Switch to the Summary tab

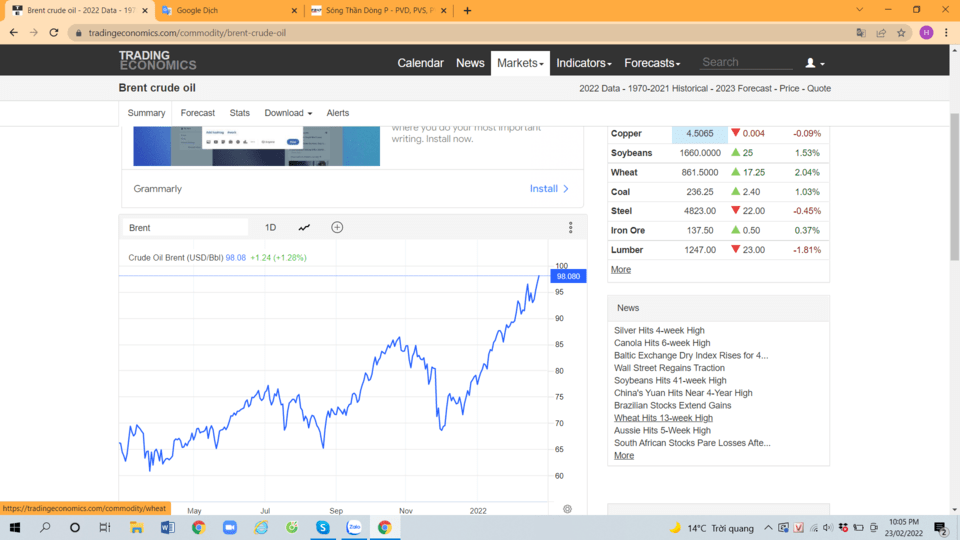pyautogui.click(x=146, y=113)
